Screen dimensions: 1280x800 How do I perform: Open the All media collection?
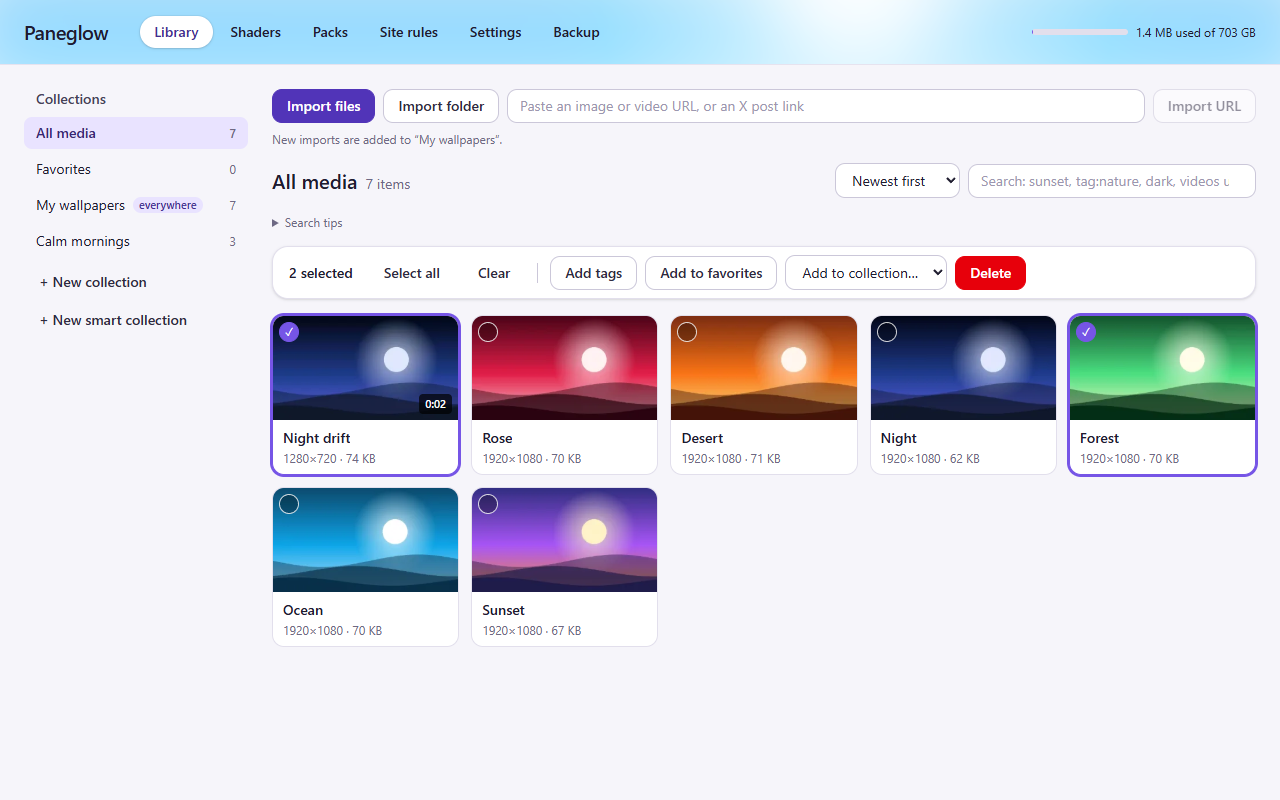[x=136, y=133]
